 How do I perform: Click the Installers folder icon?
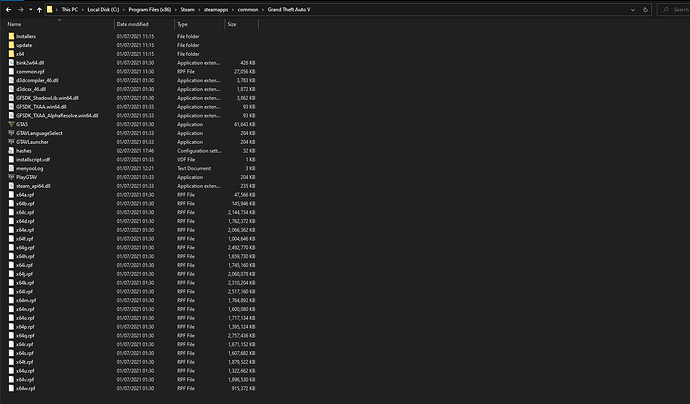pyautogui.click(x=11, y=36)
